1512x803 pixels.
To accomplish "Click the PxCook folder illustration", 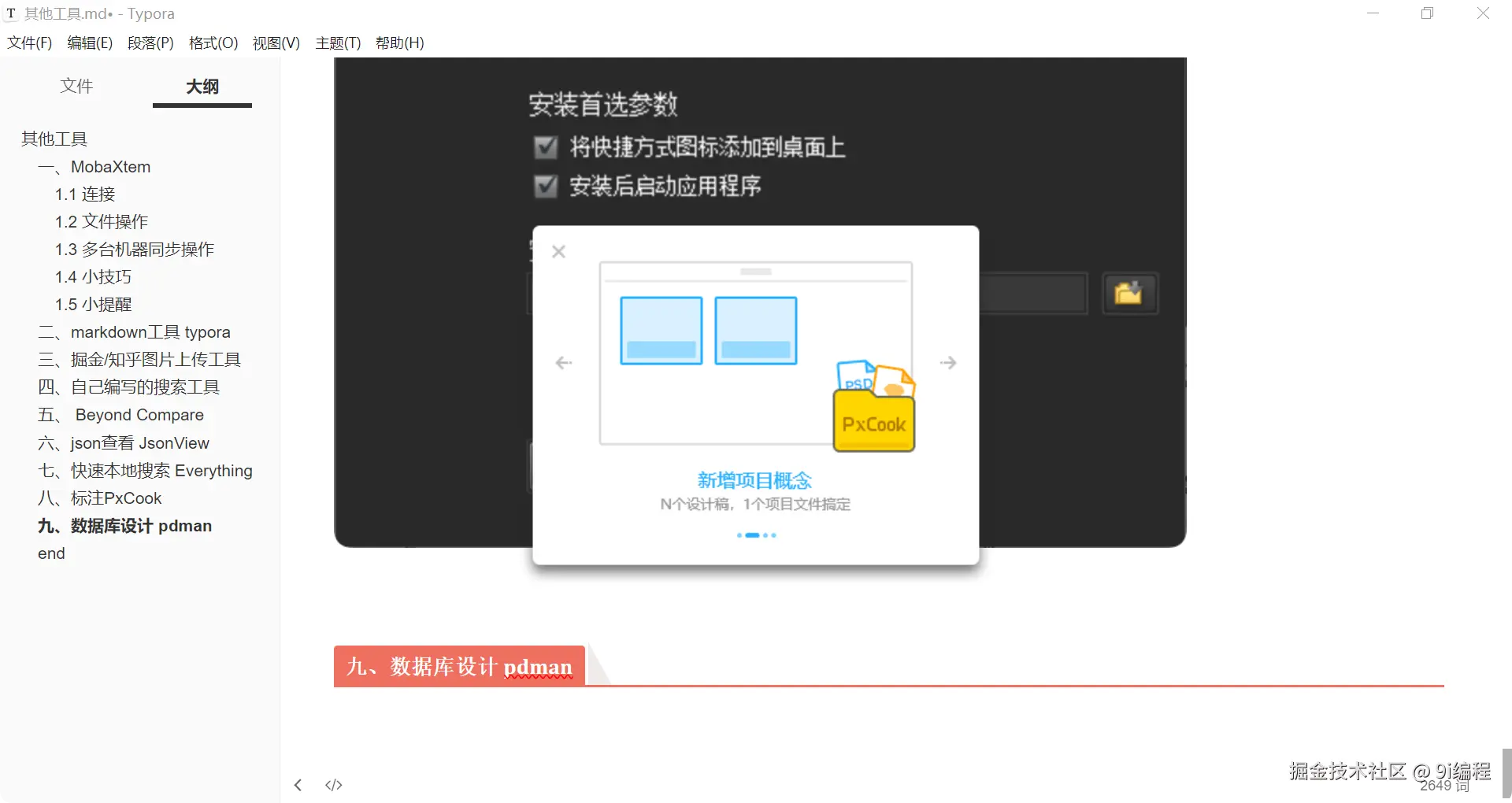I will point(874,406).
